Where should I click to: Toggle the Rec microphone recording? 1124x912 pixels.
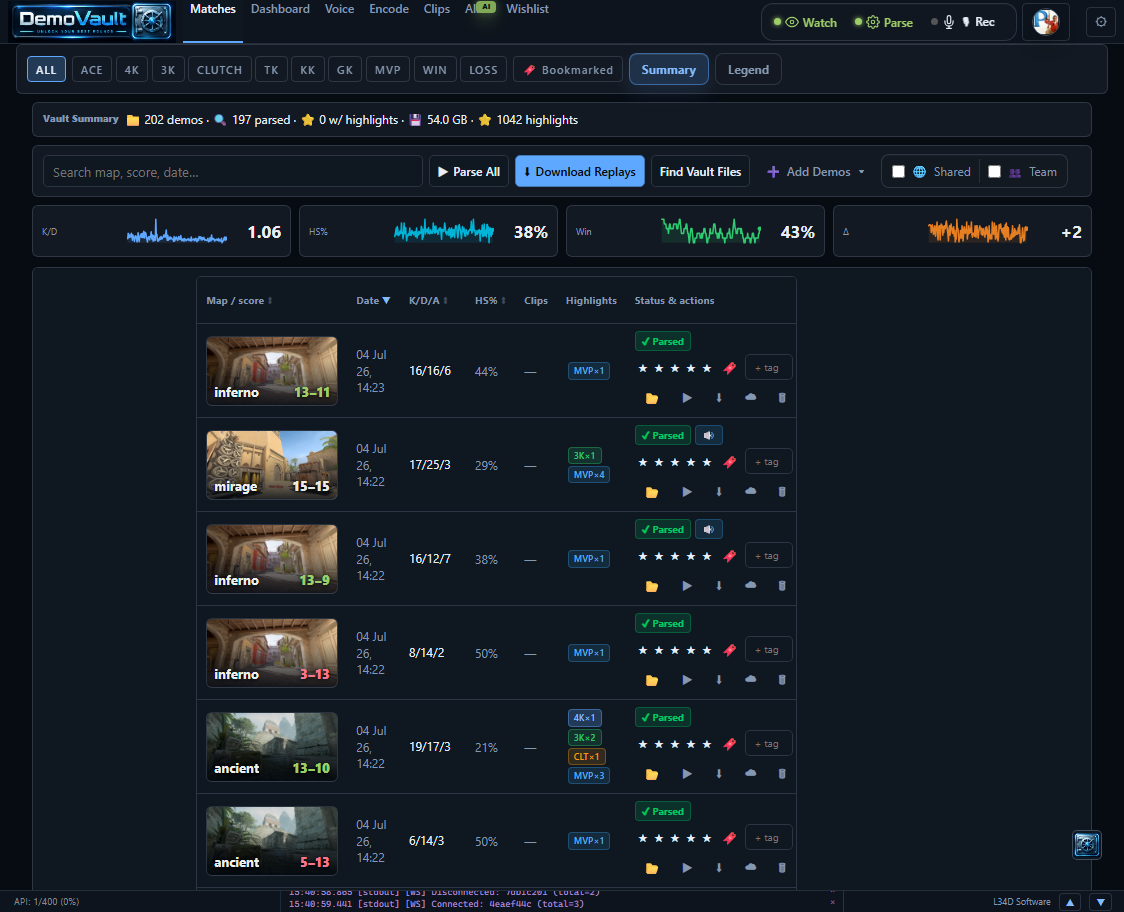point(963,22)
